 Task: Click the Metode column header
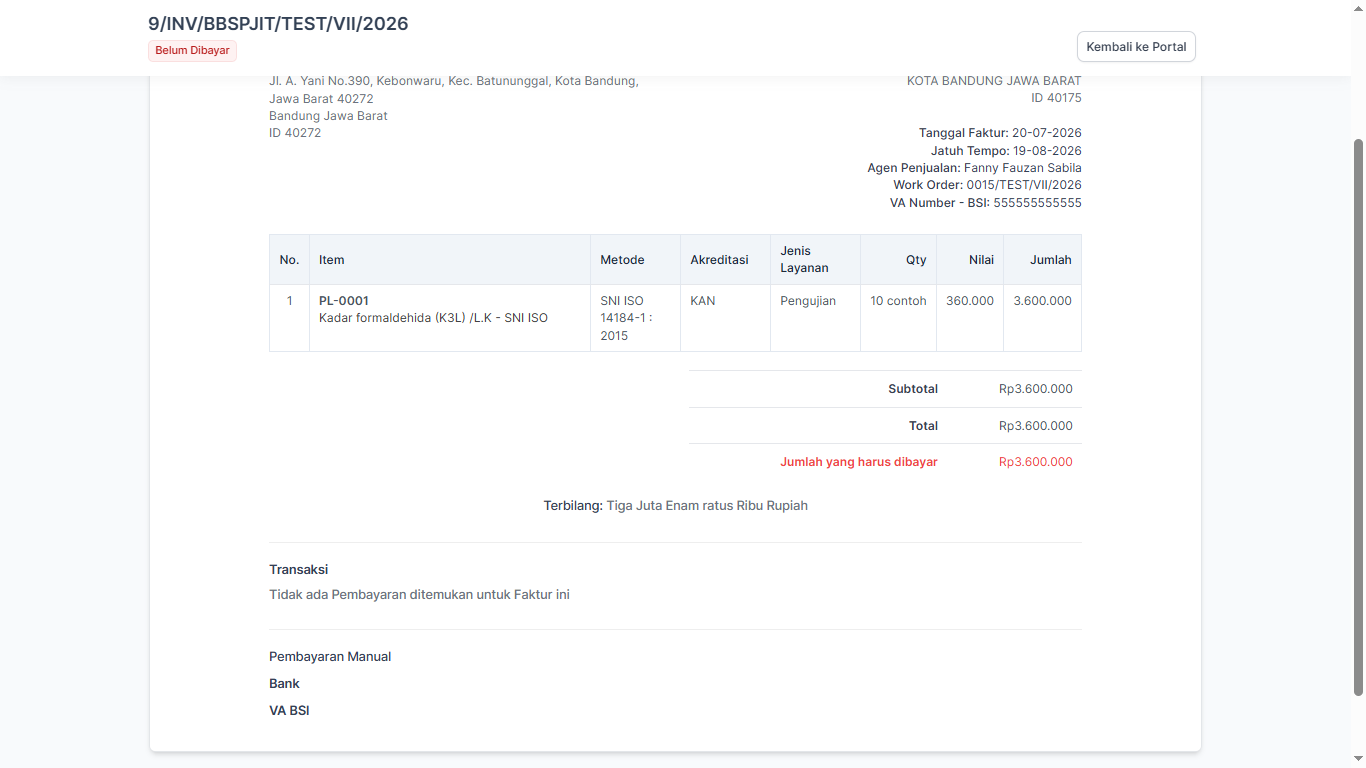(x=622, y=260)
